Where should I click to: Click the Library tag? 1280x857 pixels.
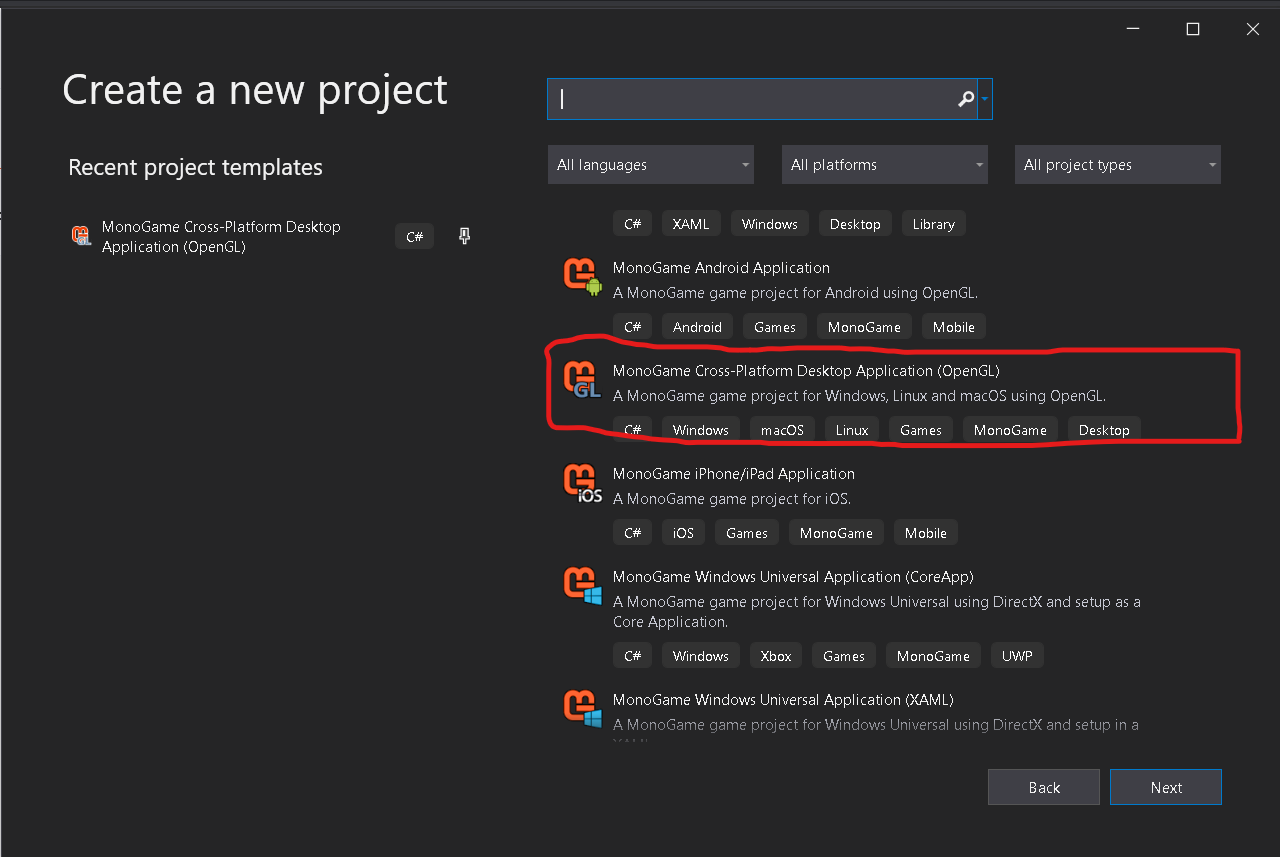(934, 224)
